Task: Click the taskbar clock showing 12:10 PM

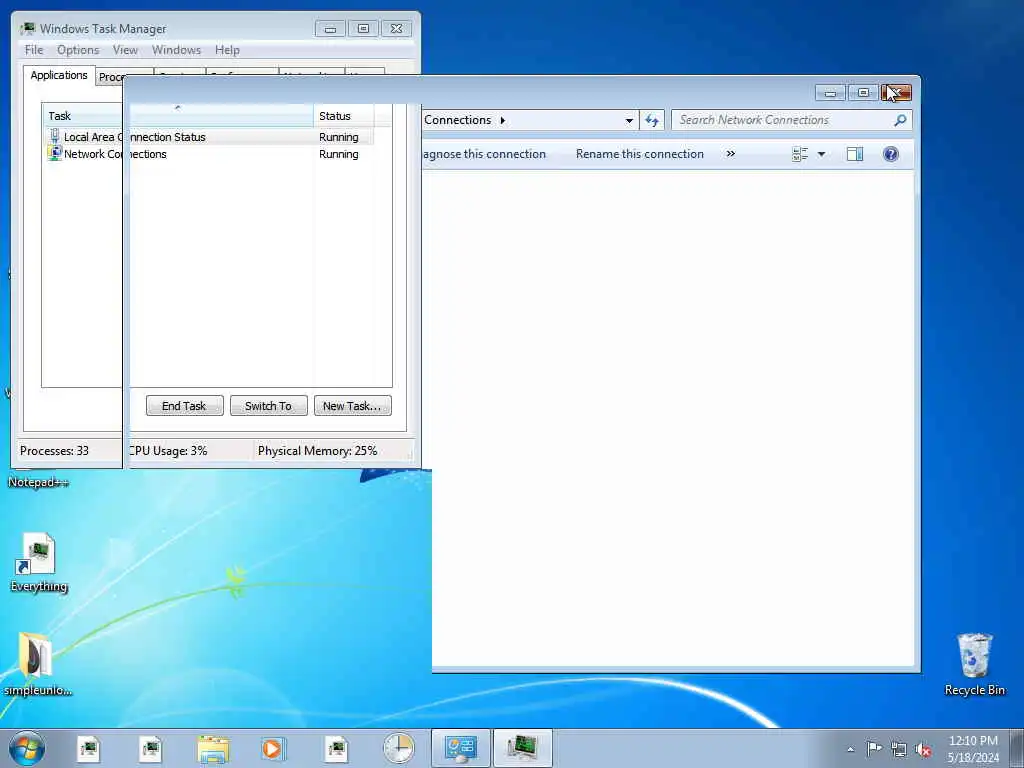Action: coord(973,749)
